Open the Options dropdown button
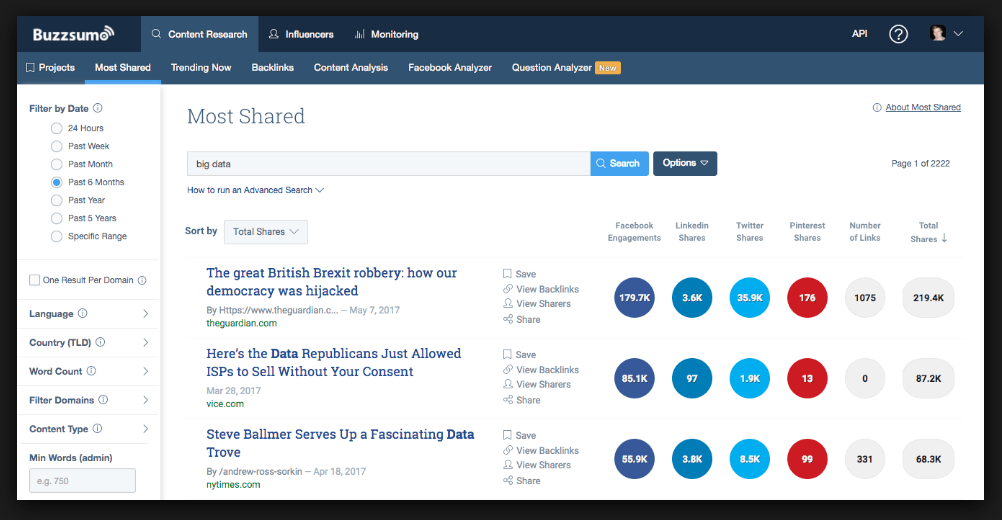This screenshot has width=1002, height=520. tap(685, 163)
